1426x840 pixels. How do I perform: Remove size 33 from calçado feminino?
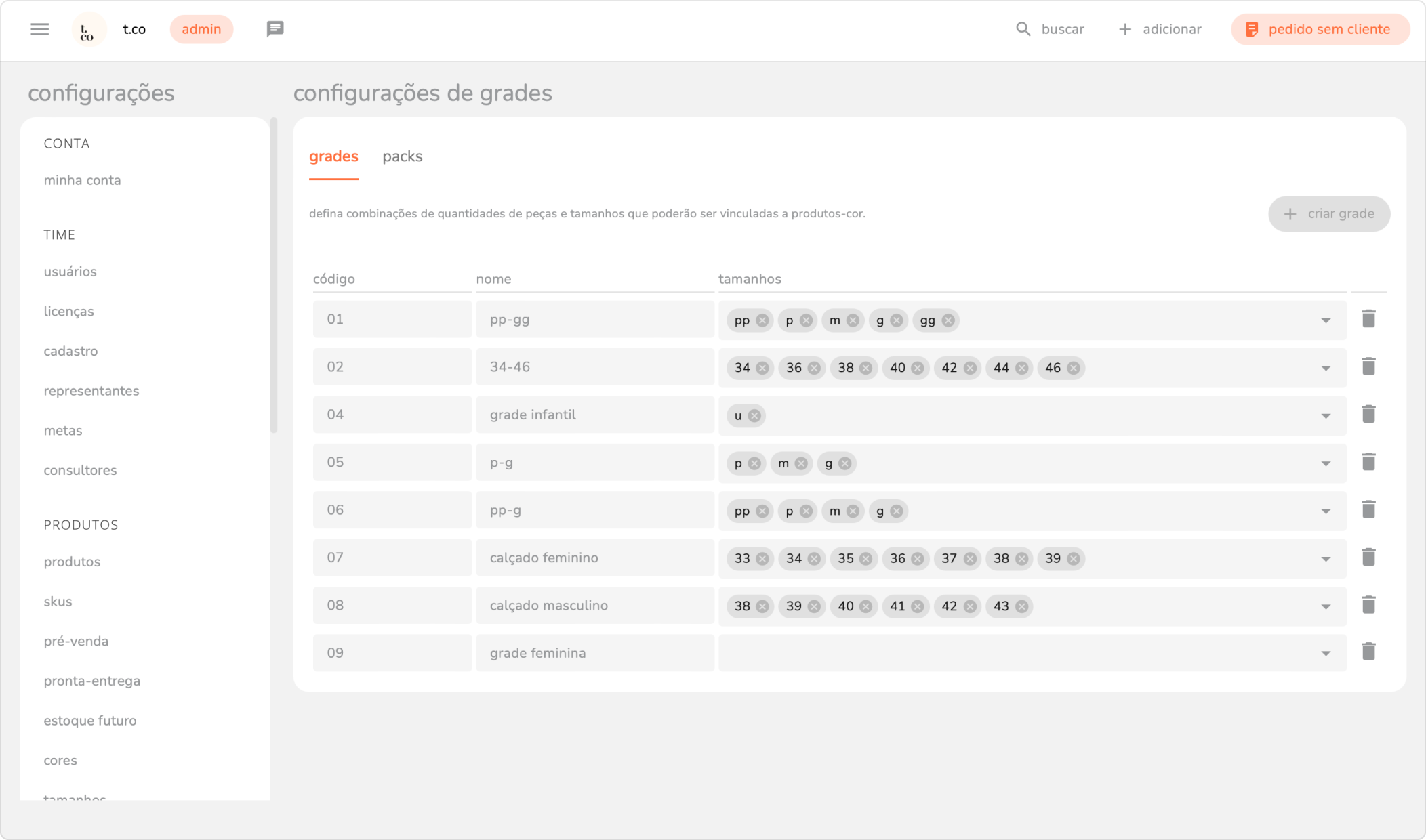coord(762,559)
